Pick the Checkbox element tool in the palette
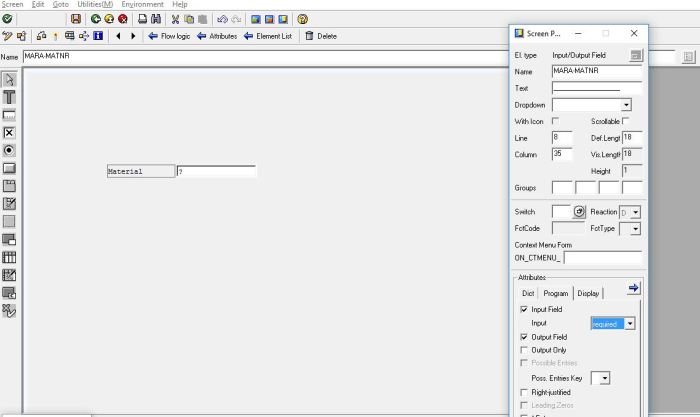Screen dimensions: 700x417 click(x=9, y=132)
